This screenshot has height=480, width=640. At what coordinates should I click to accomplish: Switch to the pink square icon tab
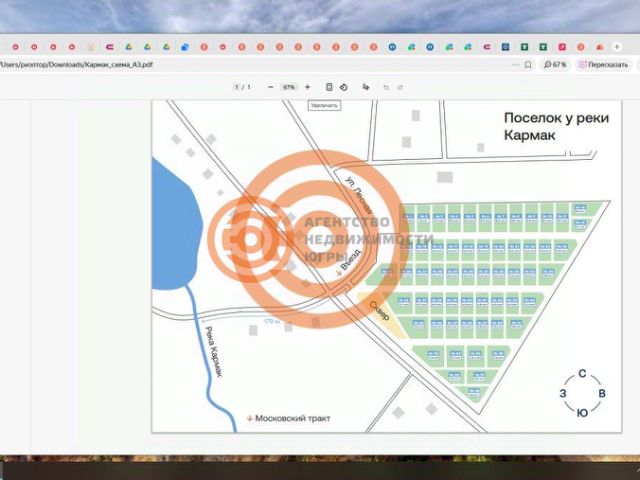562,47
